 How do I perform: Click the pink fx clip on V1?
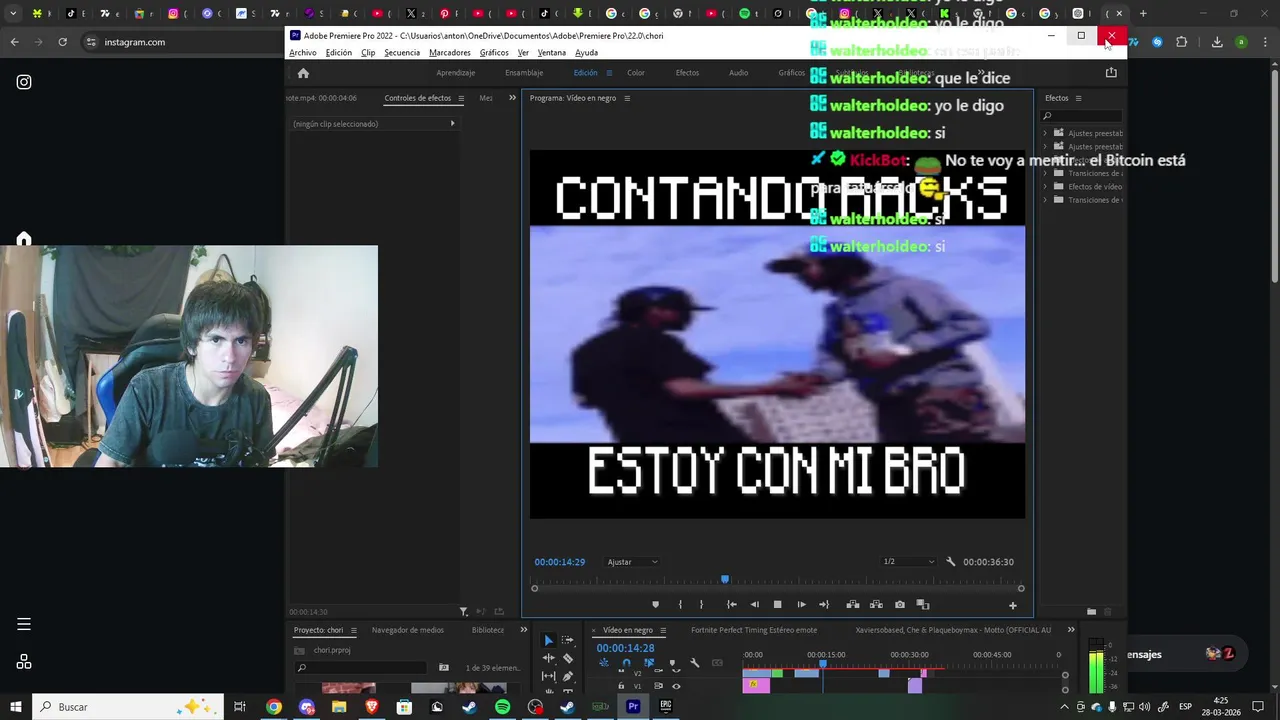(x=756, y=685)
